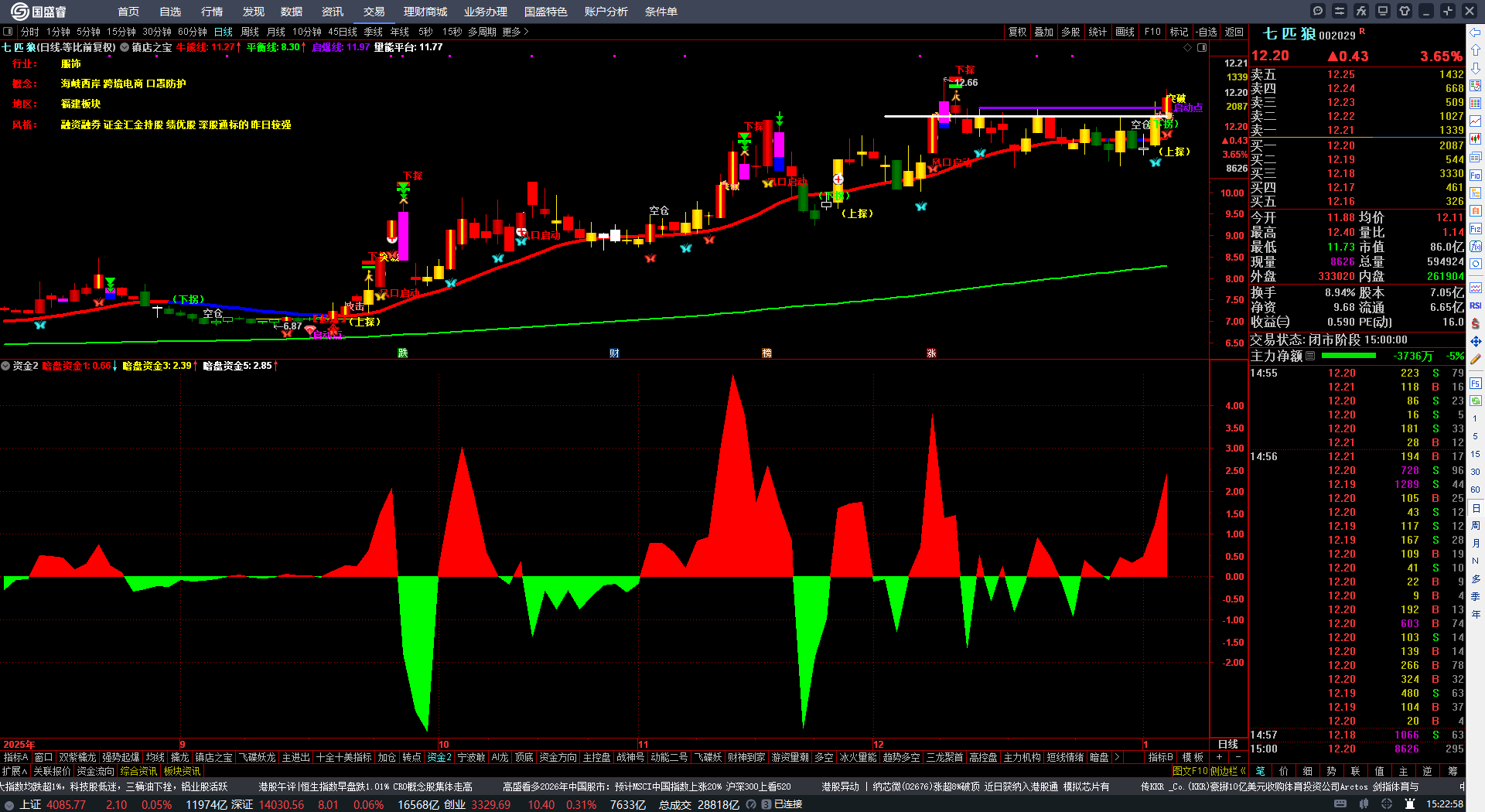Open the keyboard icon in status bar
Viewport: 1485px width, 812px height.
tap(1340, 804)
